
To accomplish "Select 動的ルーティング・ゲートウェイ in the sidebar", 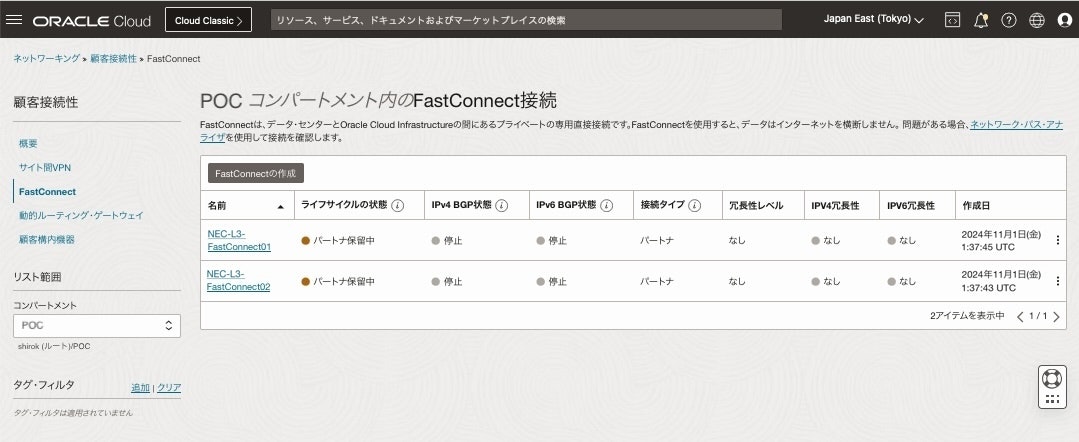I will pyautogui.click(x=81, y=215).
